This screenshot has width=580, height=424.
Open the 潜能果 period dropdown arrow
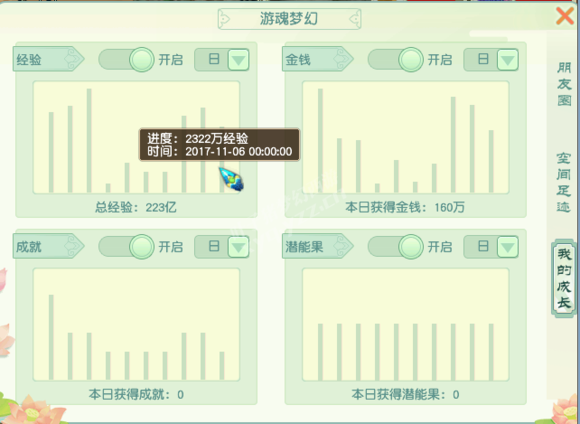pyautogui.click(x=508, y=247)
